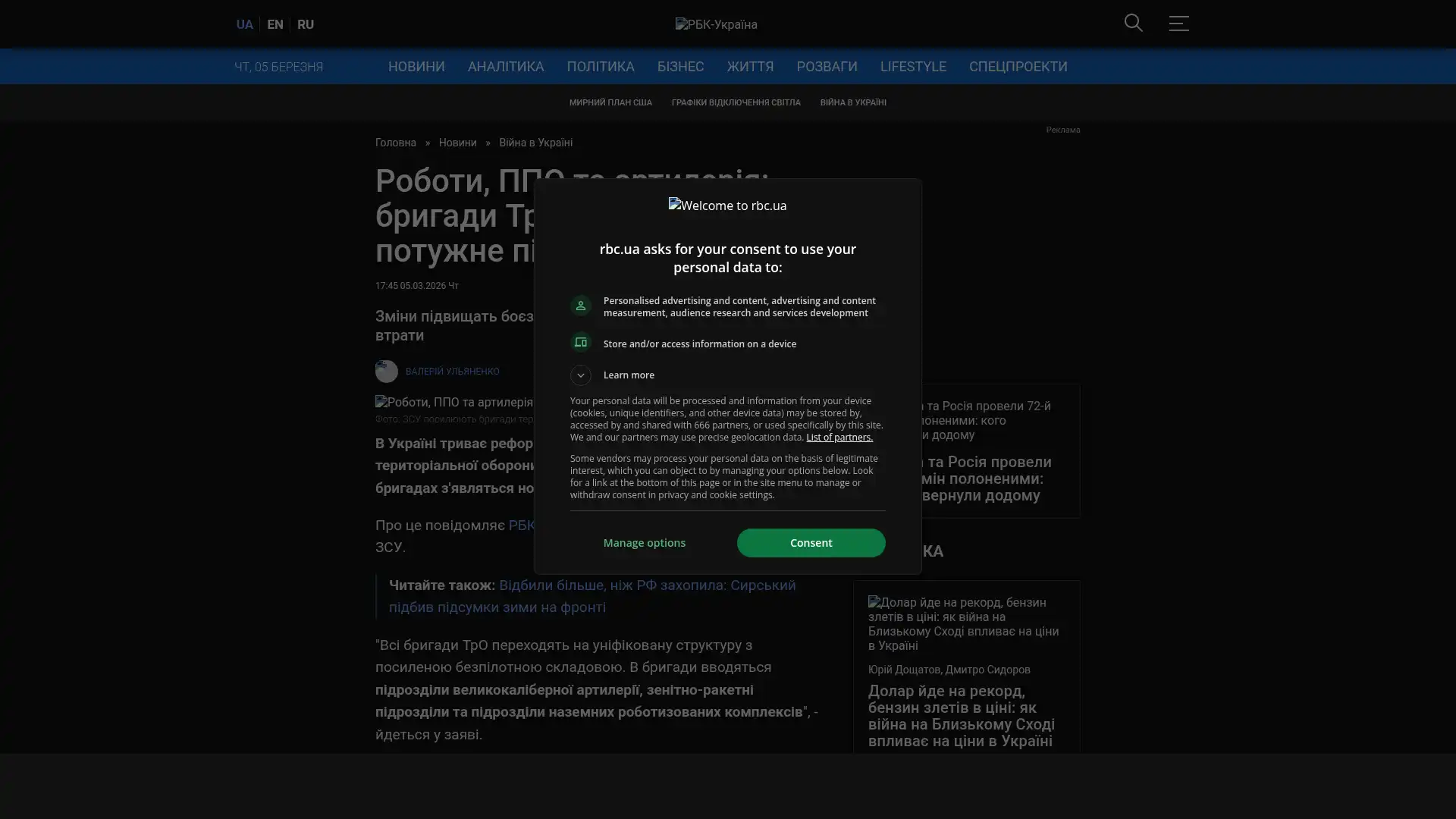
Task: Click the device storage icon
Action: 581,343
